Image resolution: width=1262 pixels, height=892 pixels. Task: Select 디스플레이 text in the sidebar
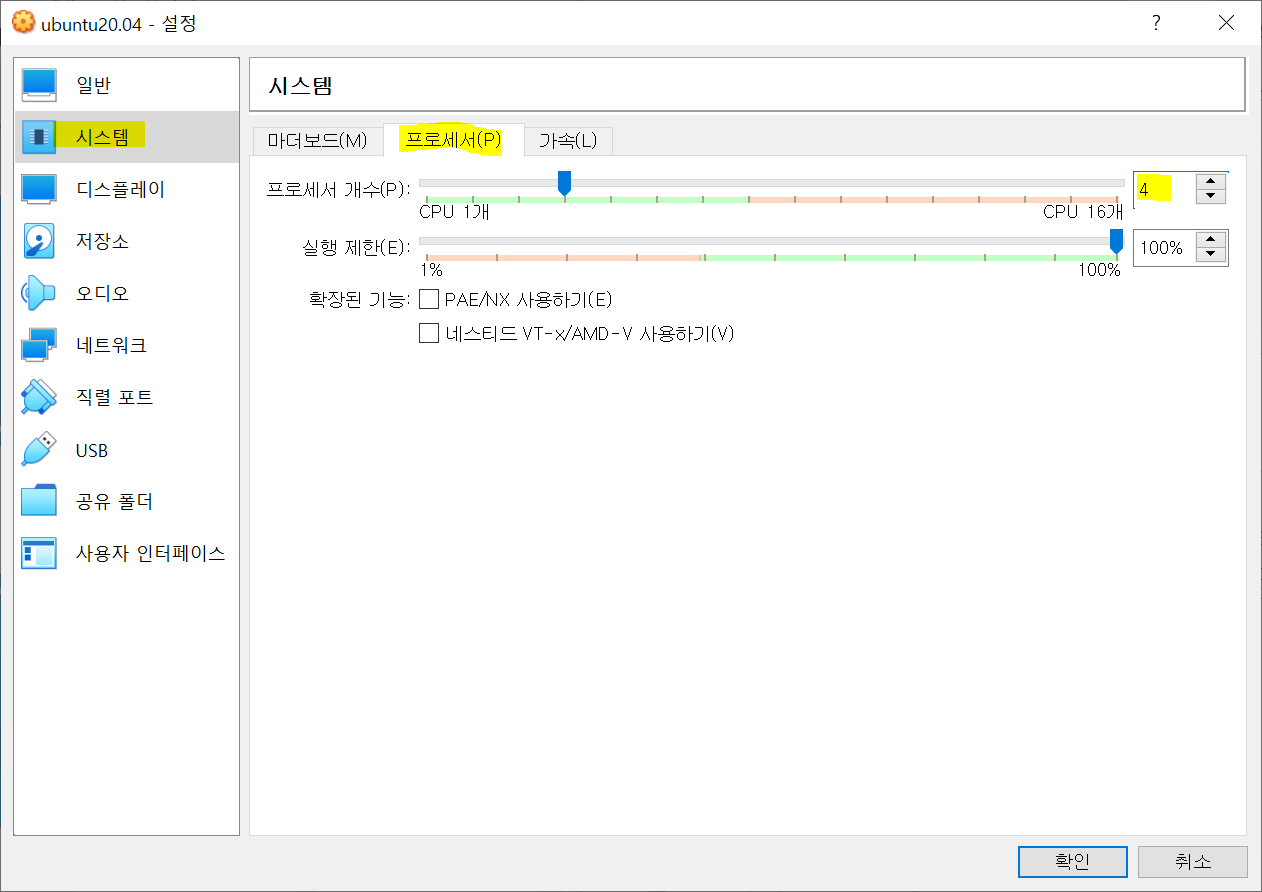pyautogui.click(x=120, y=190)
